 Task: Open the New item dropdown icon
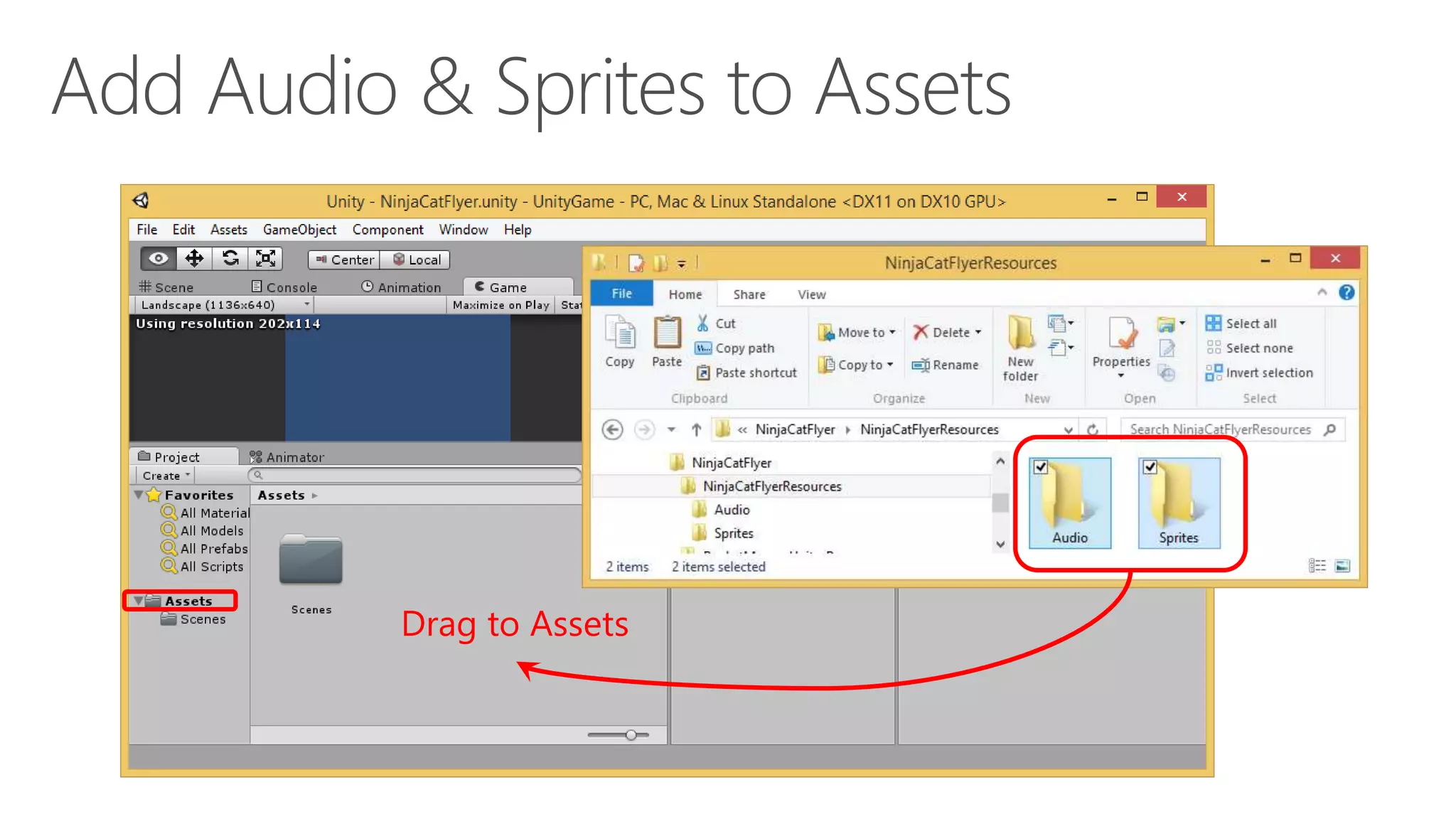pyautogui.click(x=1061, y=324)
